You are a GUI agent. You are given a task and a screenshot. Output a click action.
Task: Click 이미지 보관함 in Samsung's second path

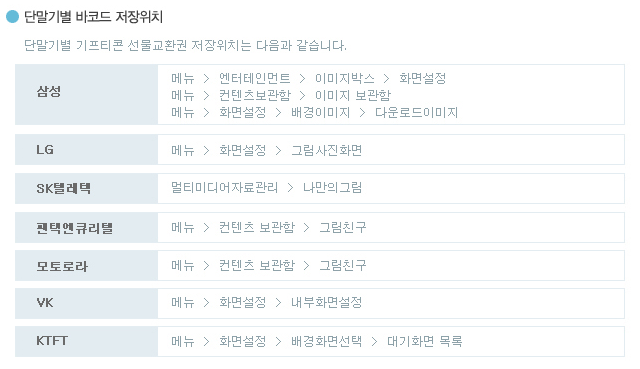[x=353, y=95]
